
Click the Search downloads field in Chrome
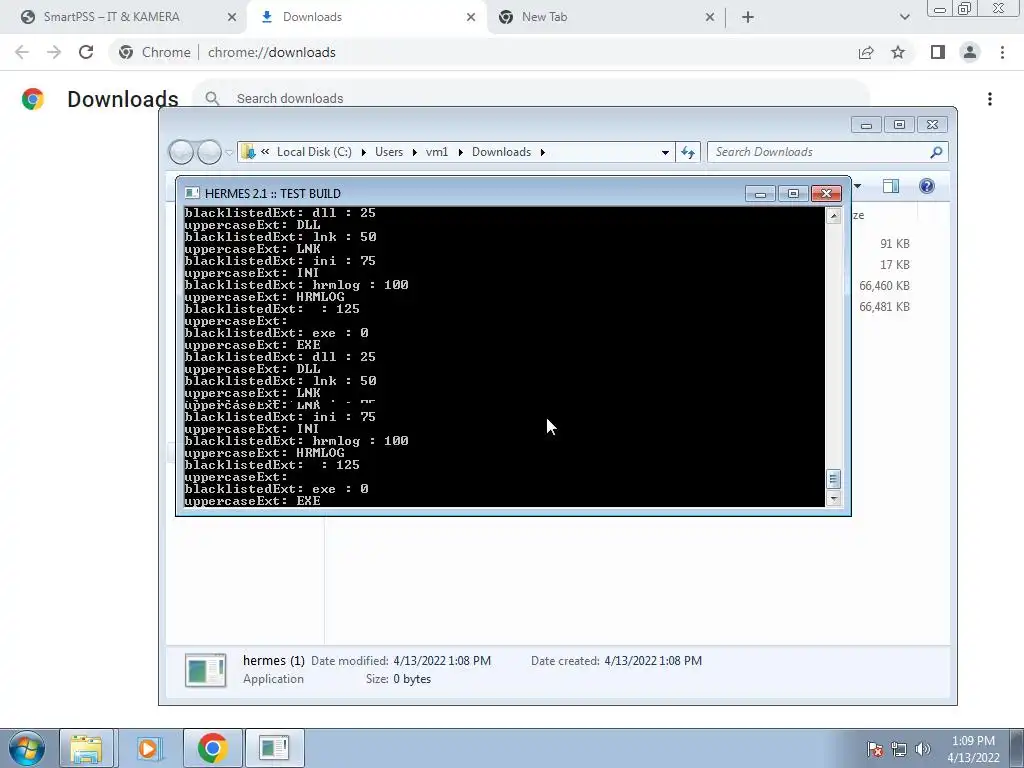530,98
